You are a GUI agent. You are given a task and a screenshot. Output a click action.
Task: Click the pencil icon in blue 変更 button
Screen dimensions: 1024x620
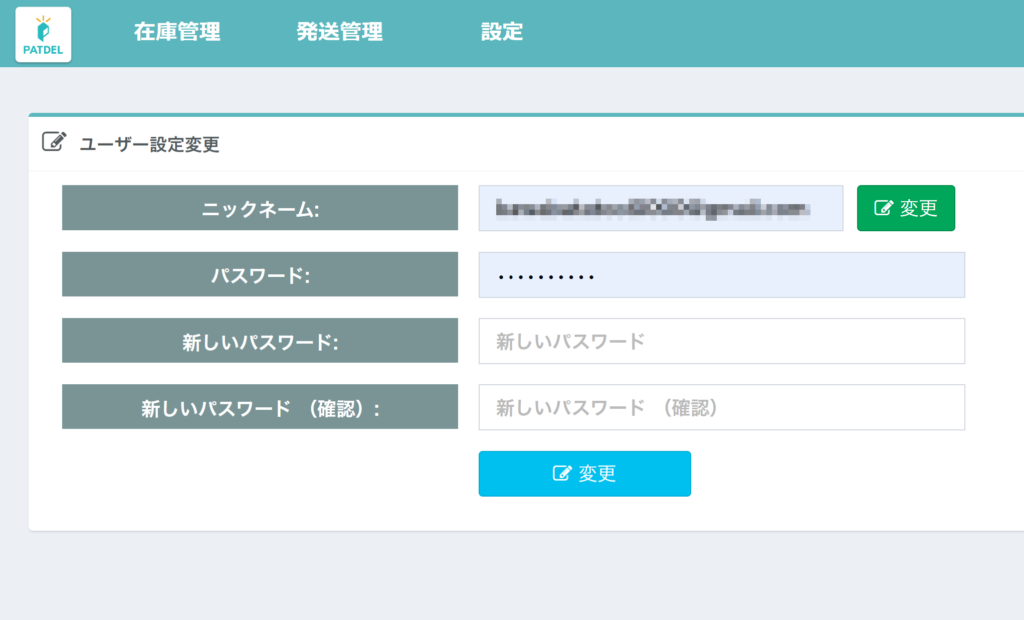pyautogui.click(x=562, y=474)
